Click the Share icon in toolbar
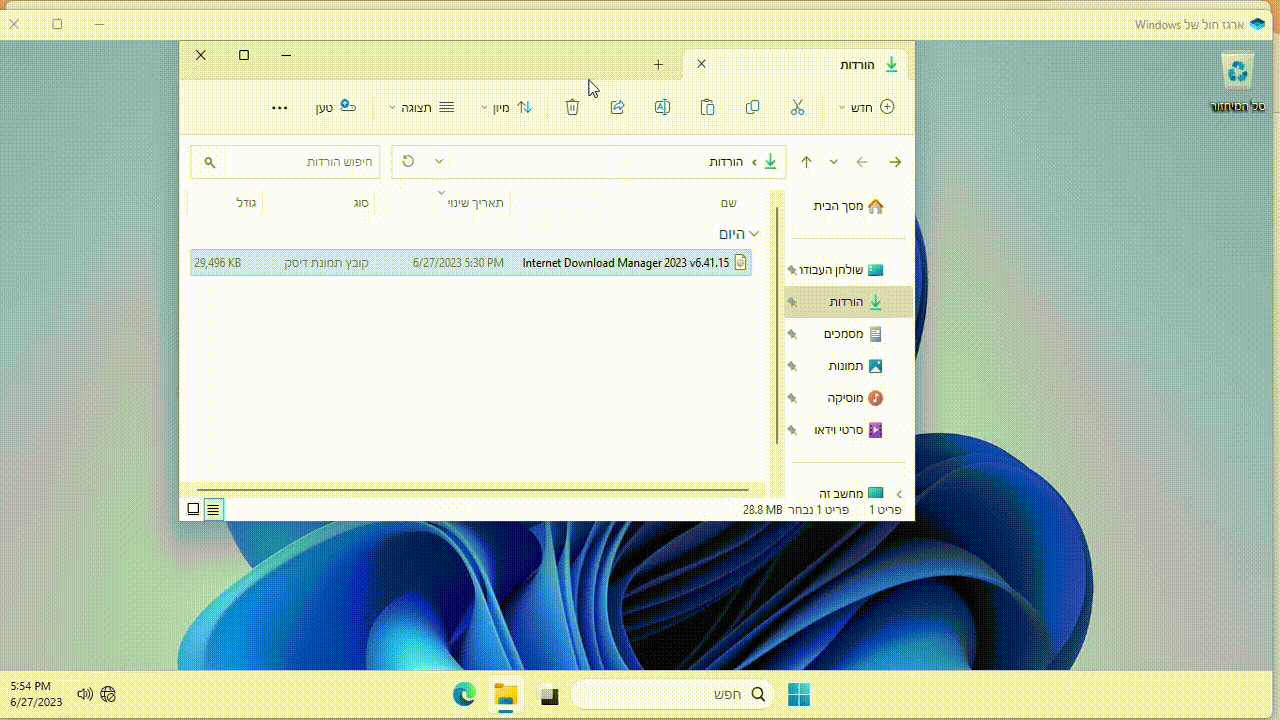 click(x=617, y=107)
